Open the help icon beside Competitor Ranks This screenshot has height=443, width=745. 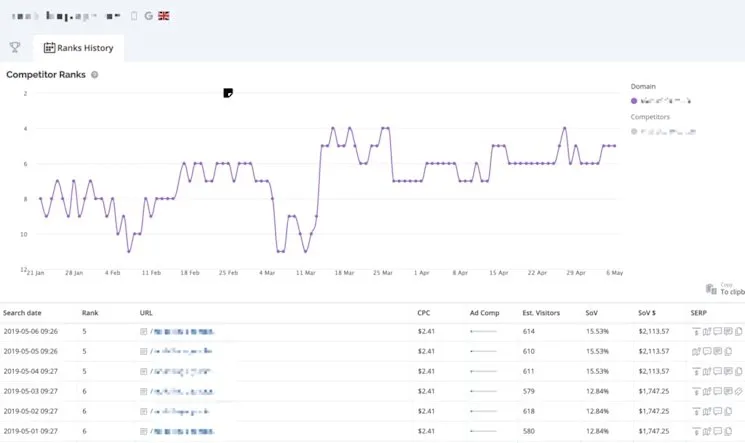[x=95, y=75]
